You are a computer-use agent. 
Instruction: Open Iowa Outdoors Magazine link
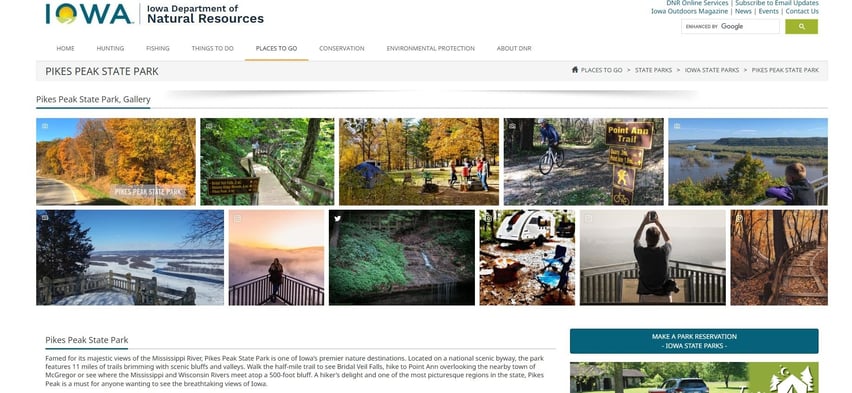[x=689, y=11]
